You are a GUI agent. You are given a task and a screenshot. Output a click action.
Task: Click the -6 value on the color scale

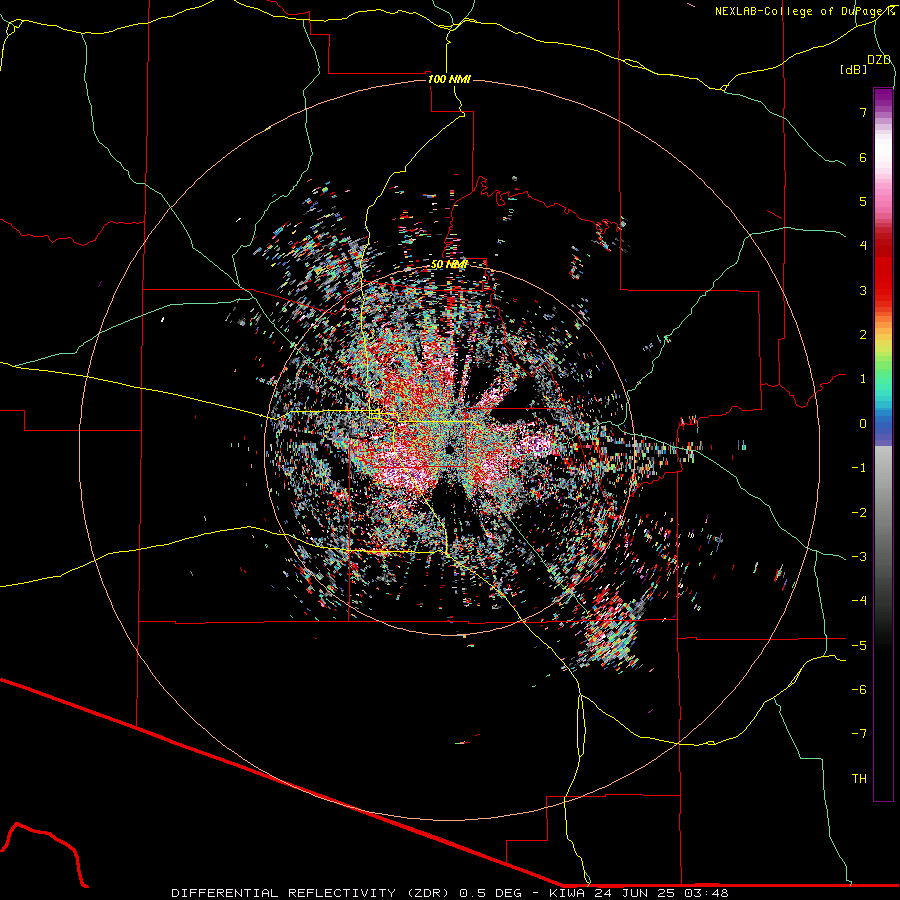tap(859, 690)
